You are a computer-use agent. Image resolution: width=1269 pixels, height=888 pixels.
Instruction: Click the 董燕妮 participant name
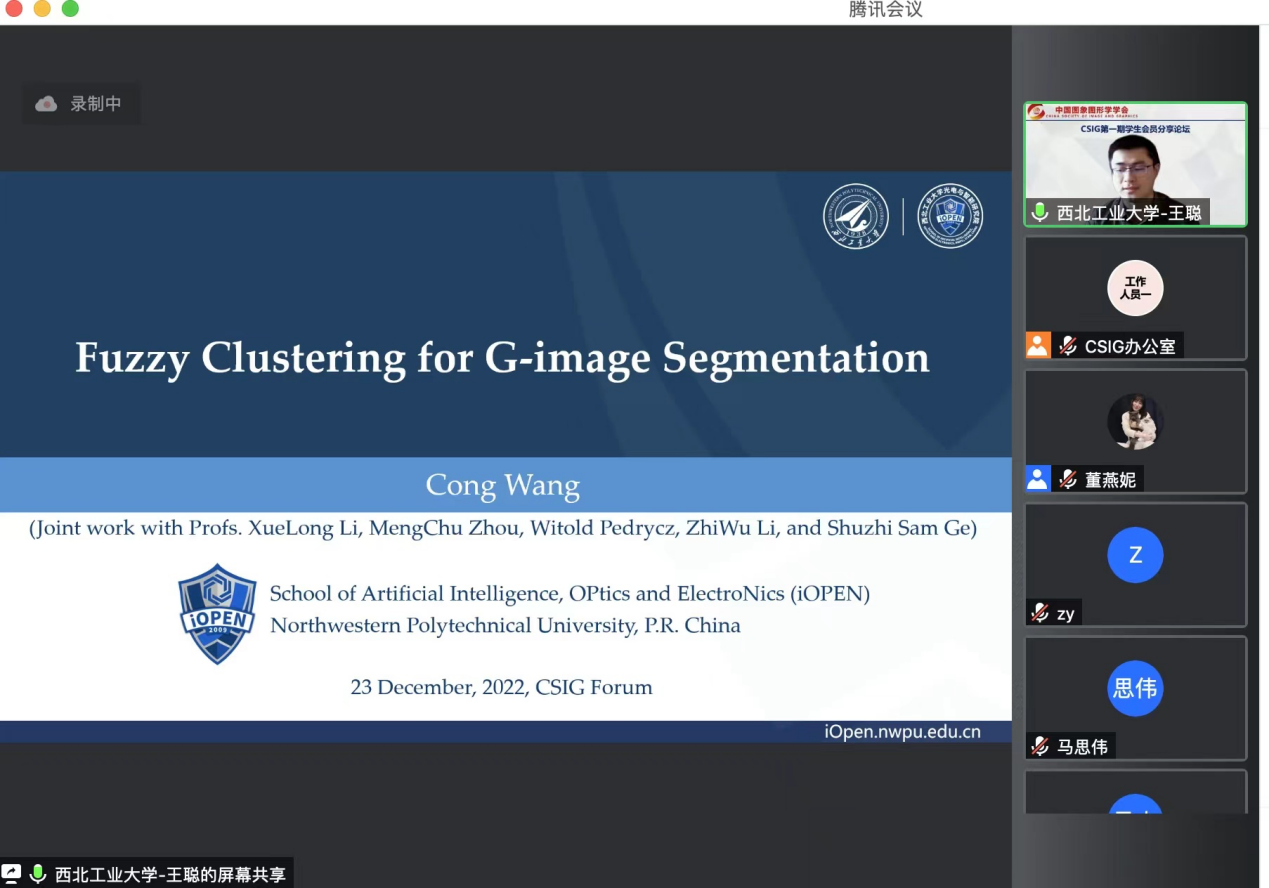coord(1110,479)
